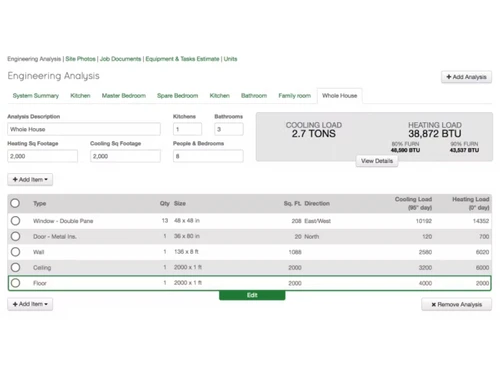Click the Ceiling type text

pyautogui.click(x=42, y=268)
